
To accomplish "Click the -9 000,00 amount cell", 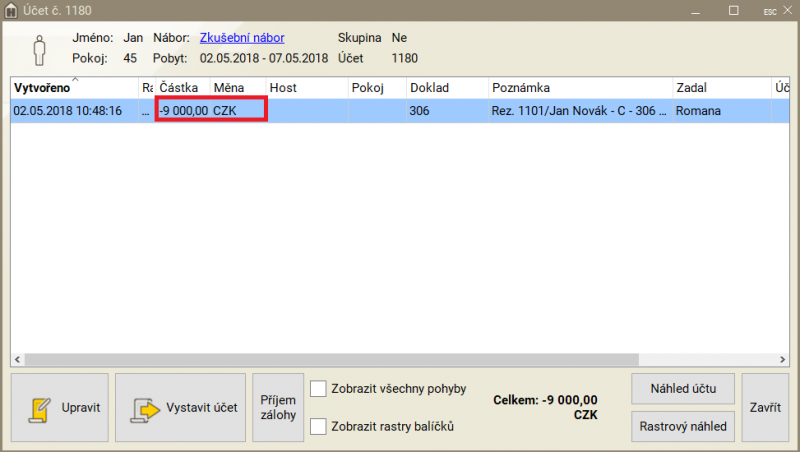I will (x=184, y=111).
